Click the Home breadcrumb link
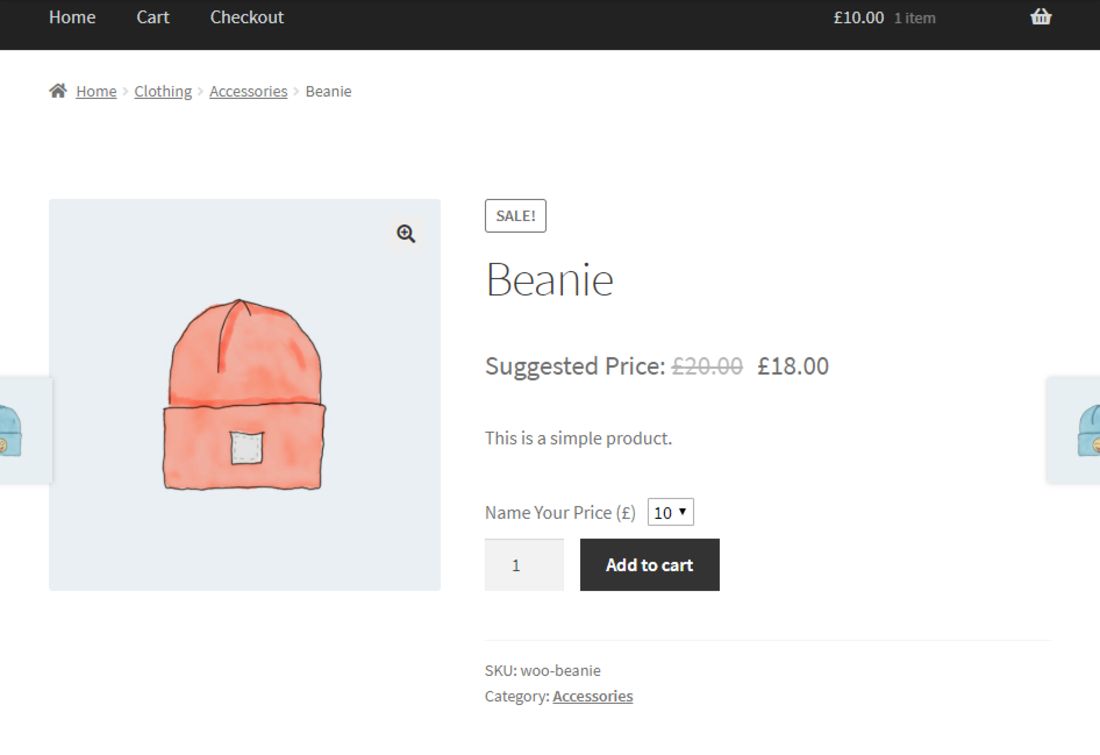Viewport: 1100px width, 755px height. click(x=96, y=91)
